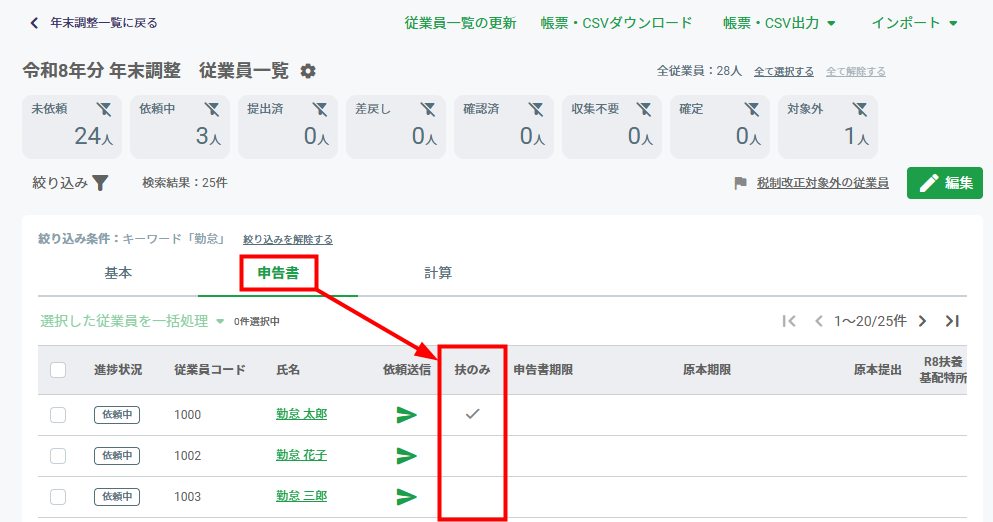Click 従業員一覧の更新 link

tap(460, 23)
